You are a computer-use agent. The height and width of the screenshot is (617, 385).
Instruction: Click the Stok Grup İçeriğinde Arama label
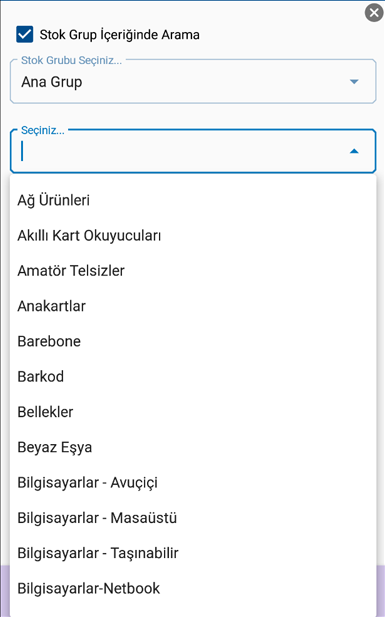[x=119, y=35]
